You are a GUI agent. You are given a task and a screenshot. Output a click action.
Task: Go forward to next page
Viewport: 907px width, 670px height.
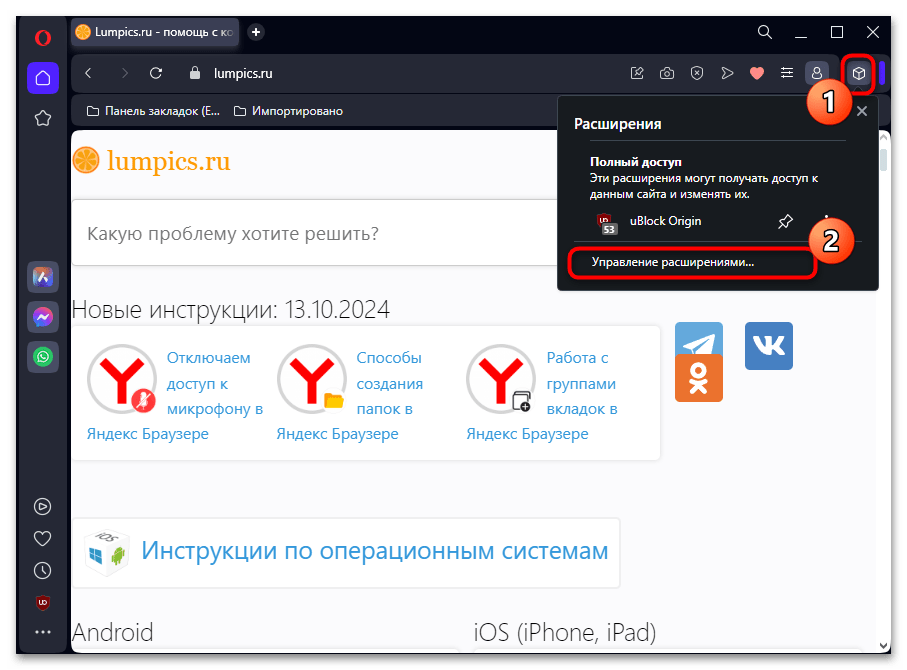coord(124,73)
